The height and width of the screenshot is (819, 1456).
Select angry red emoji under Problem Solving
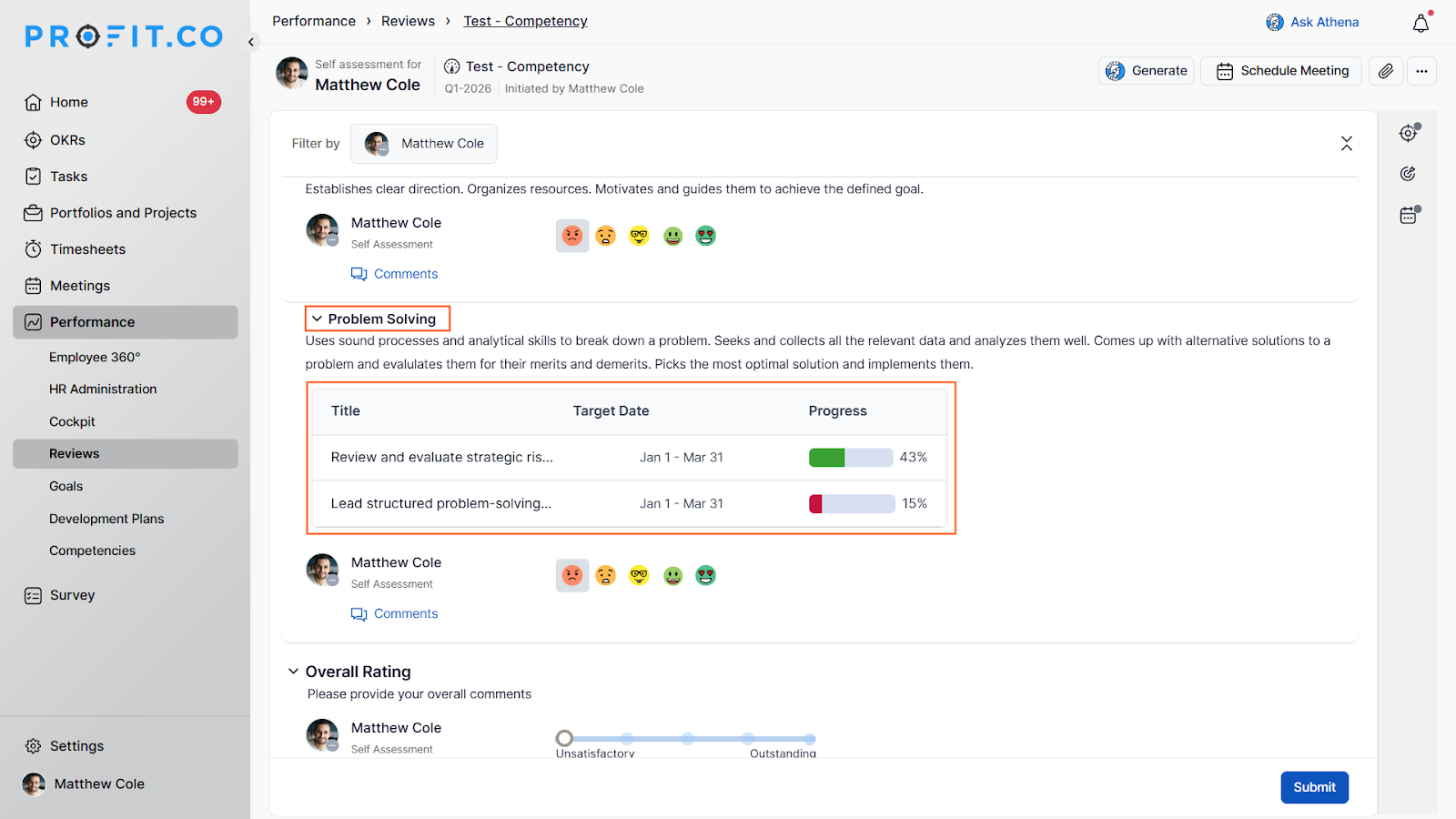[x=571, y=575]
